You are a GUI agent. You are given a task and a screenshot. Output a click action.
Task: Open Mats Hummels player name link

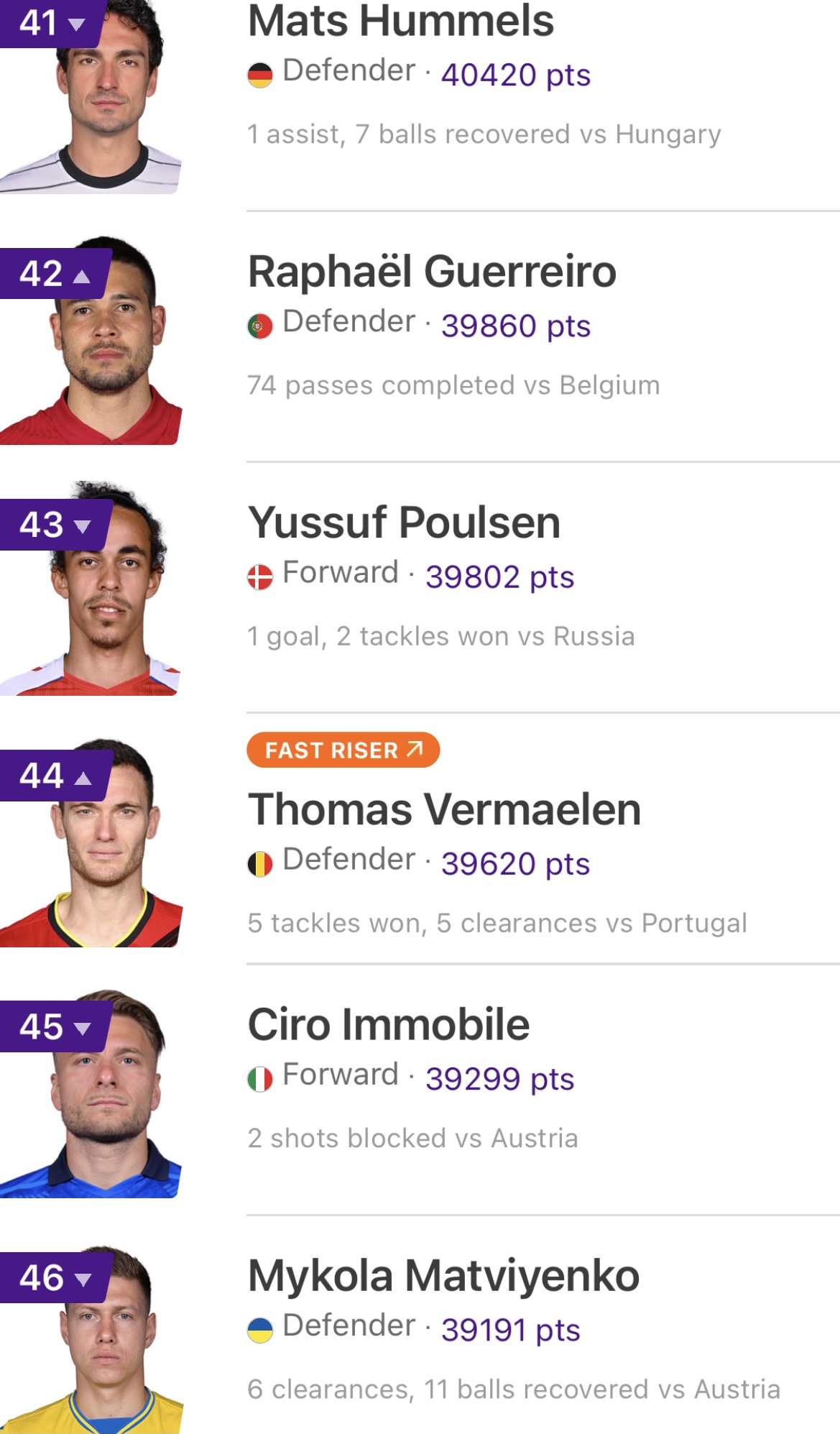[x=400, y=22]
